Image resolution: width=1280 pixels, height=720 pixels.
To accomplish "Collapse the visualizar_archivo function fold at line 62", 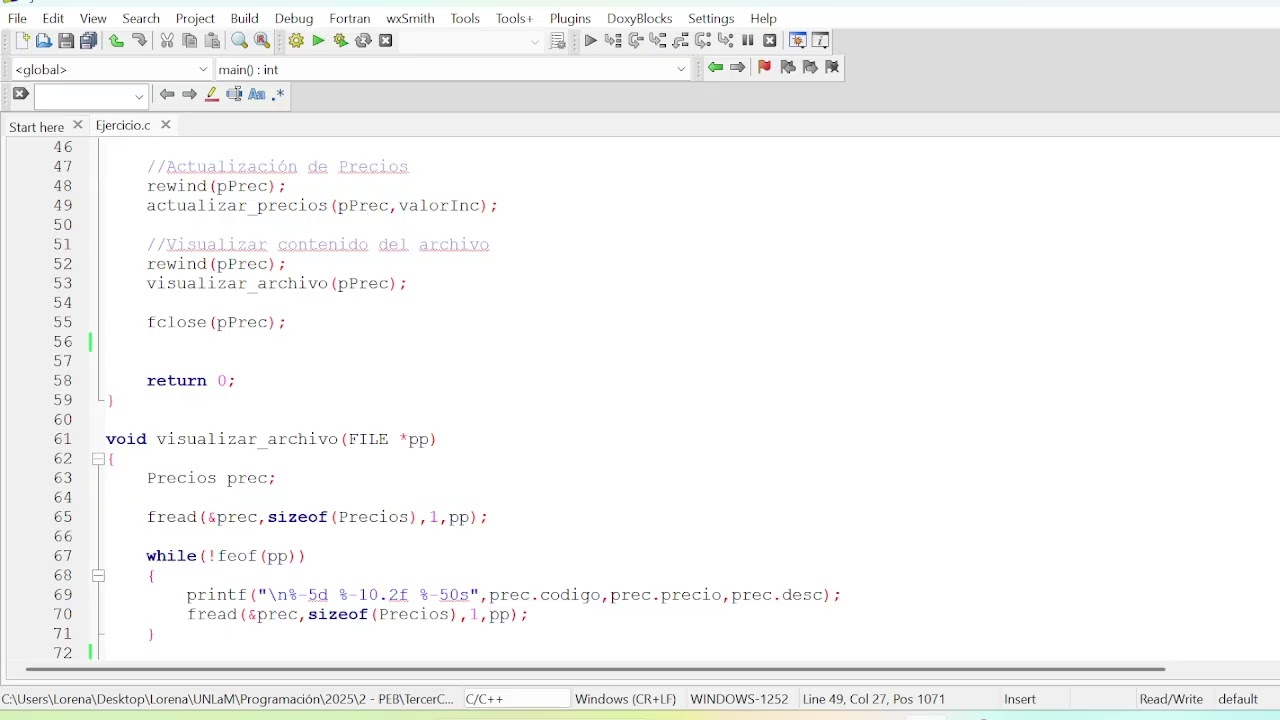I will [x=98, y=459].
